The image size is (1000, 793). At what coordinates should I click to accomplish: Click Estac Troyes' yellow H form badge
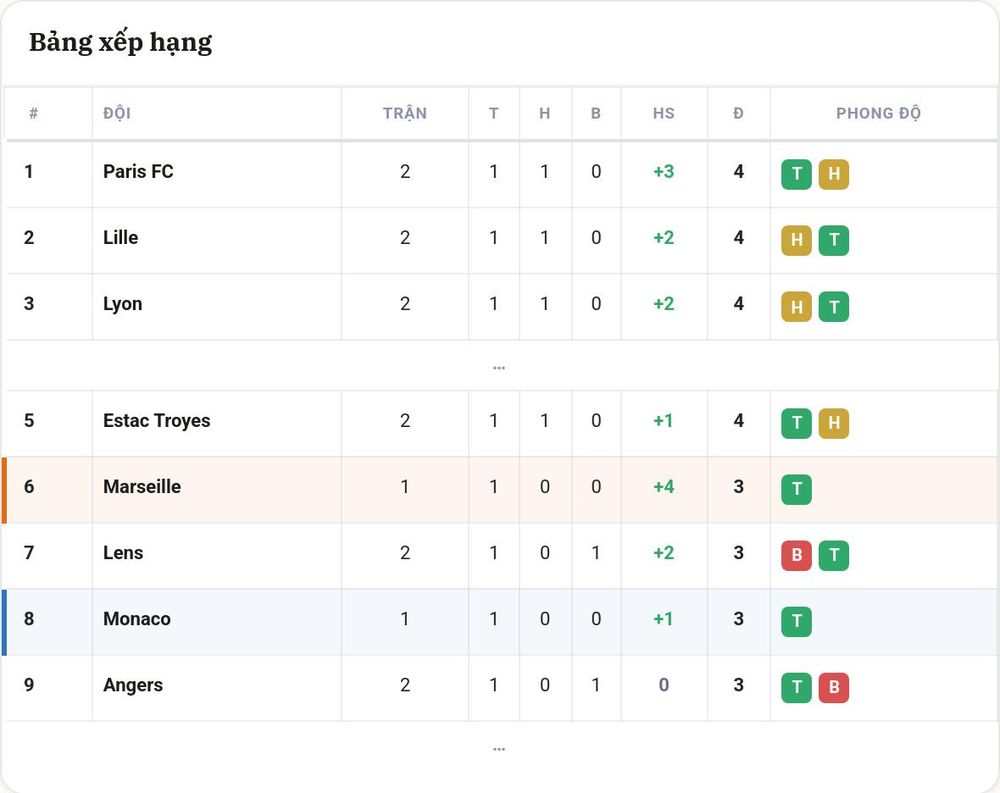point(834,423)
